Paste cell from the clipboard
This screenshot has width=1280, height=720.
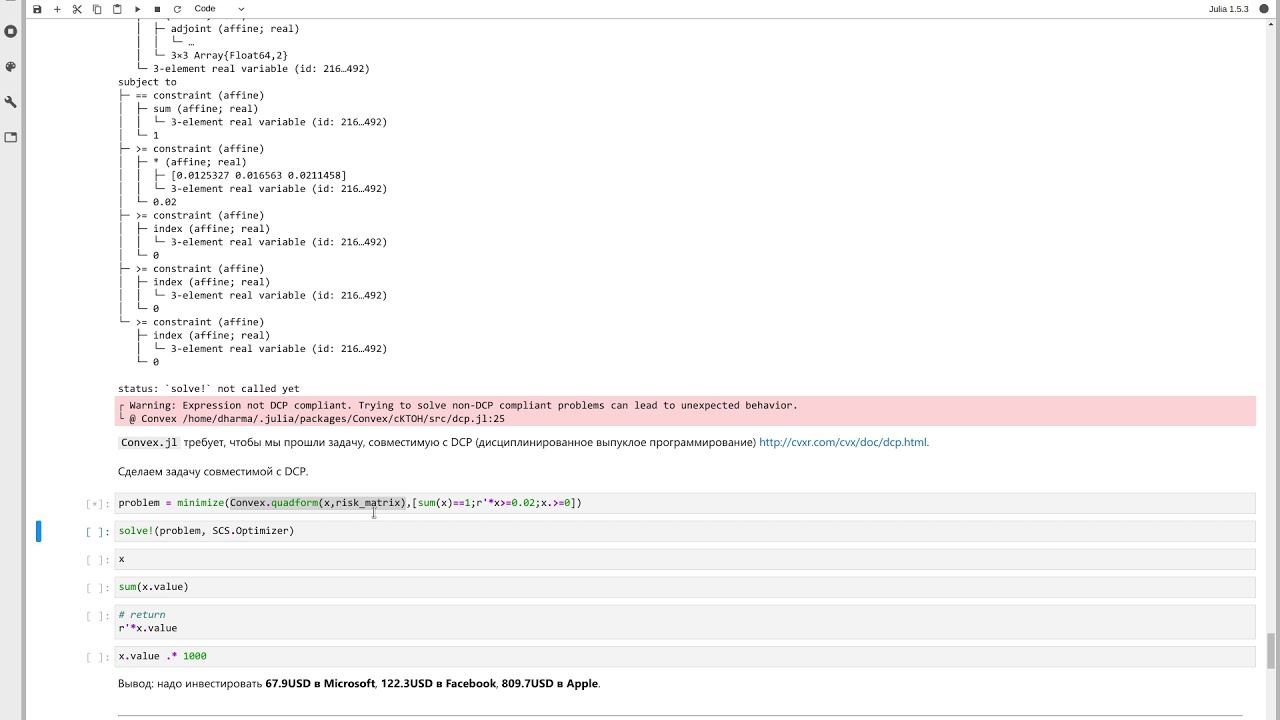(x=117, y=9)
